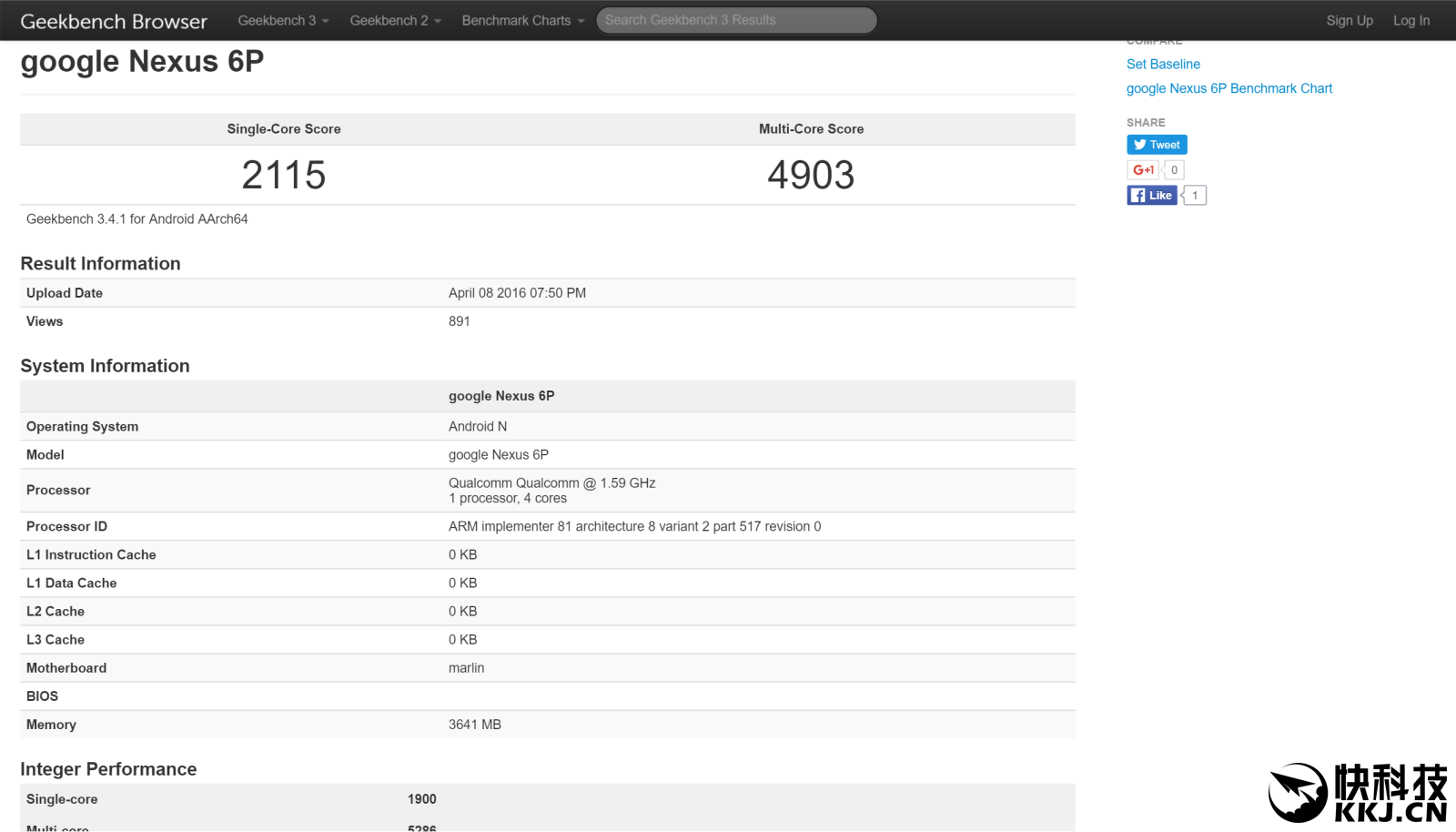Set this result as Baseline
The image size is (1456, 832).
point(1163,64)
